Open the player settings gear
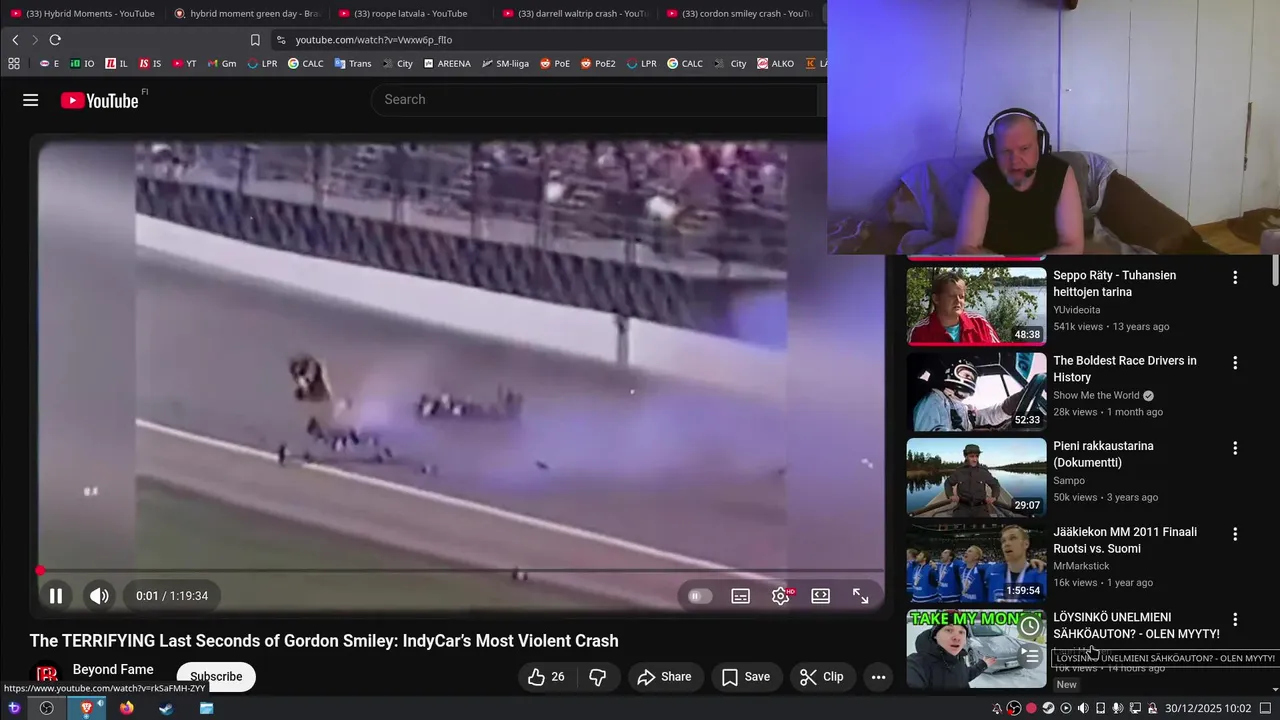1280x720 pixels. [x=780, y=596]
